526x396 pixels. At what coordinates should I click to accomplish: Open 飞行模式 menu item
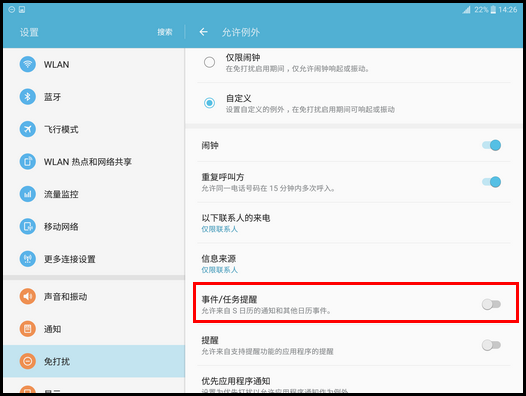click(x=94, y=130)
